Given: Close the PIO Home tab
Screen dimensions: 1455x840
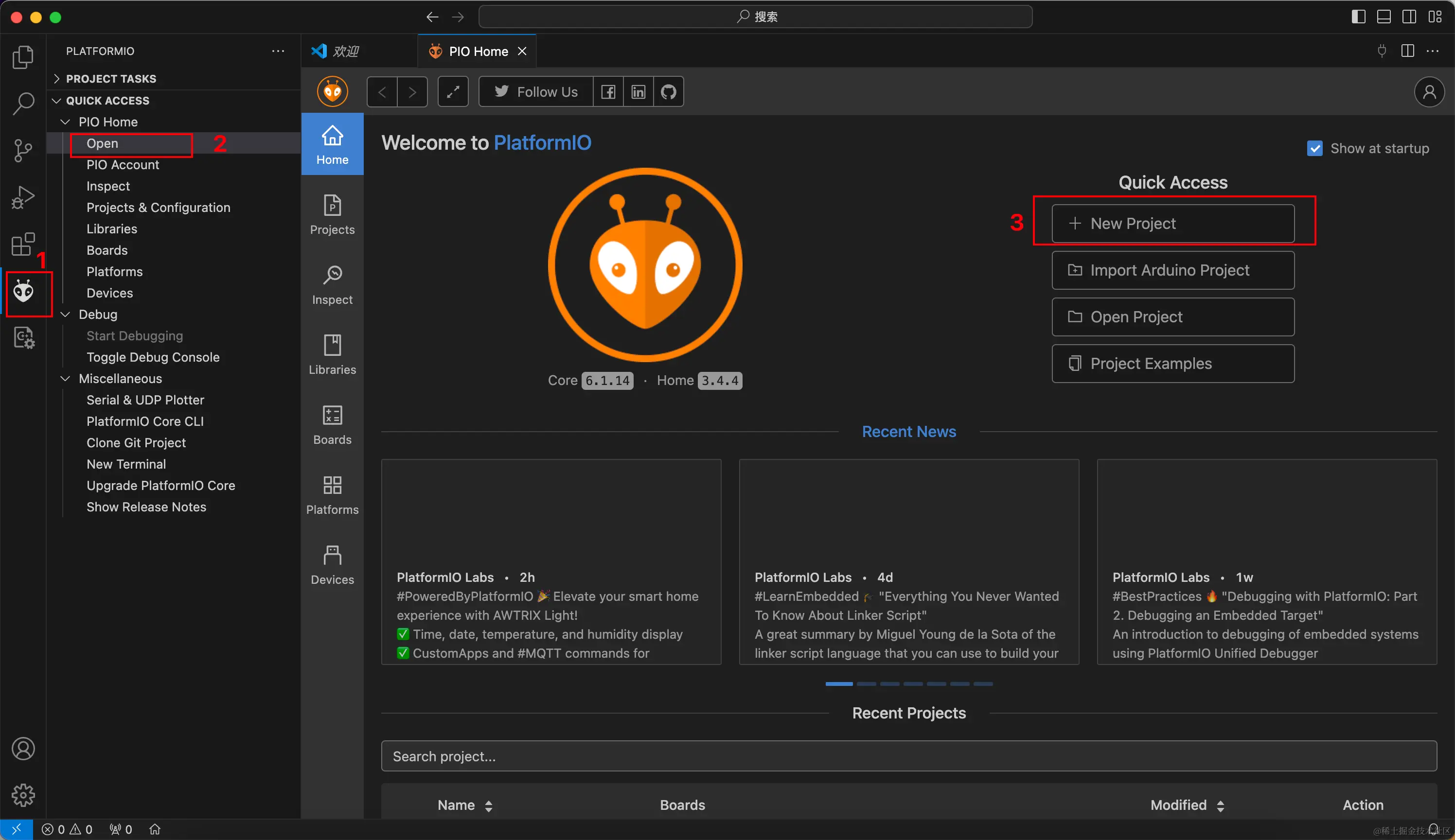Looking at the screenshot, I should (522, 51).
